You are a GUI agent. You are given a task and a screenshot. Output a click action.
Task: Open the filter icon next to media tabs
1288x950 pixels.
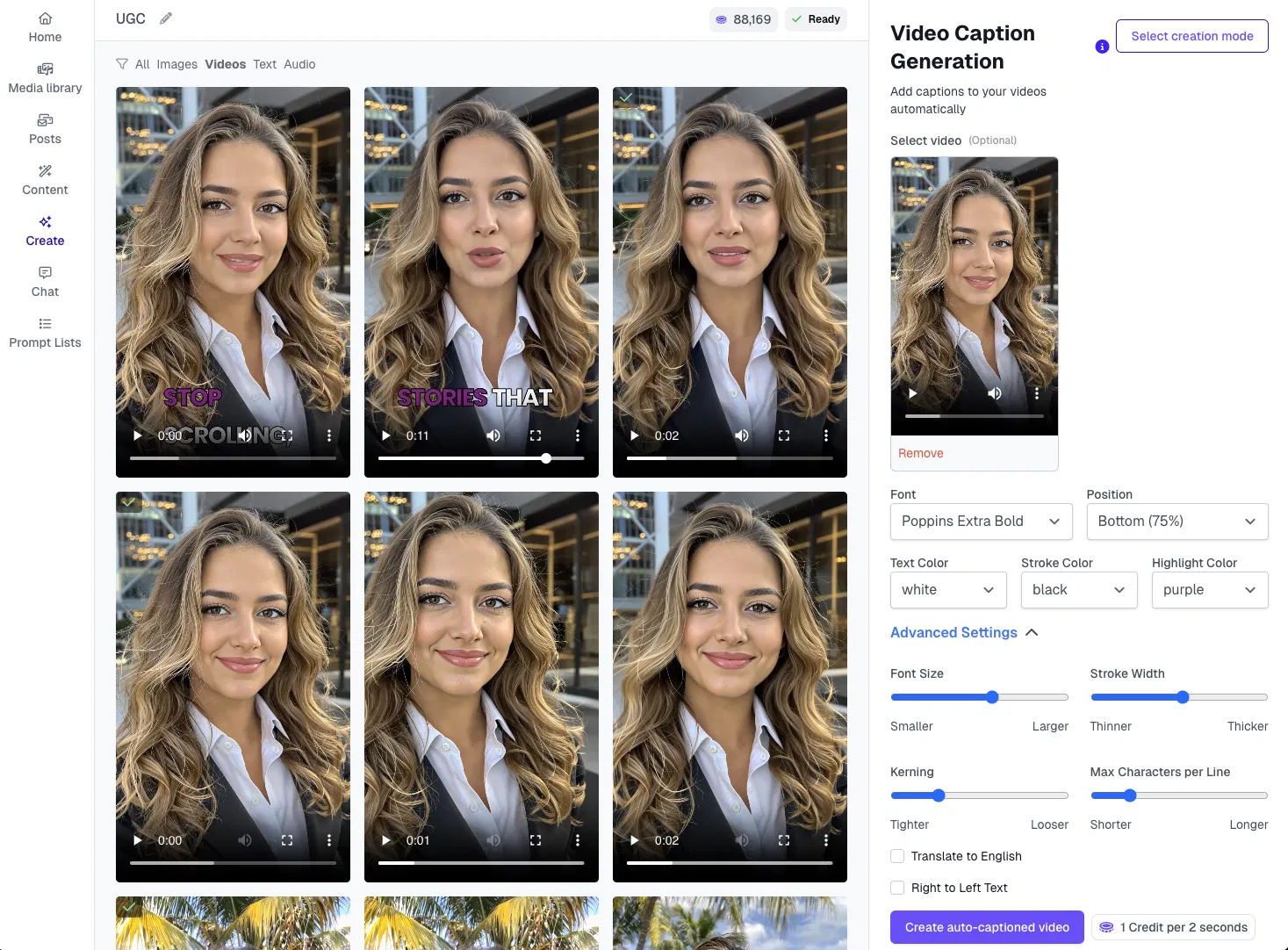coord(122,63)
